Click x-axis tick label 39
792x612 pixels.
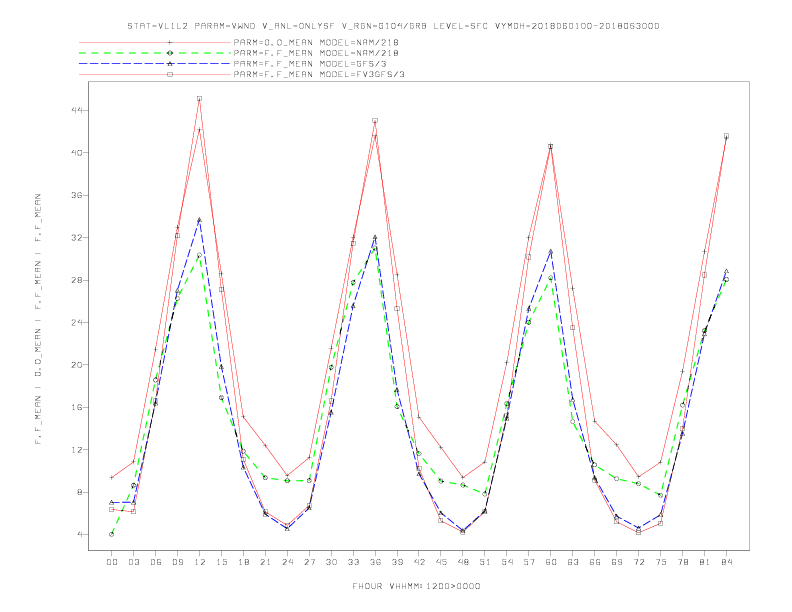click(x=397, y=562)
